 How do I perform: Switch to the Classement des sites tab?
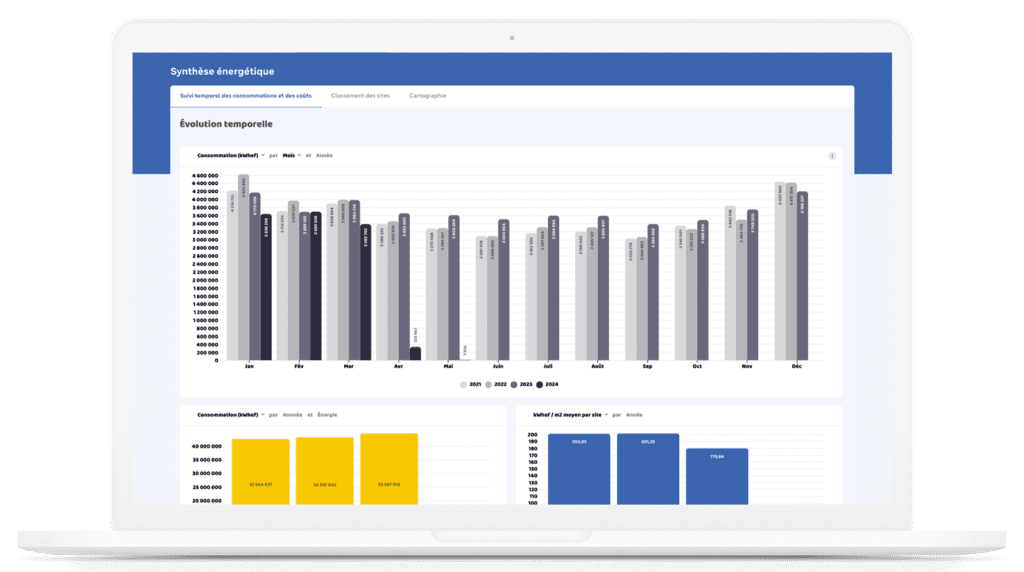(x=360, y=96)
